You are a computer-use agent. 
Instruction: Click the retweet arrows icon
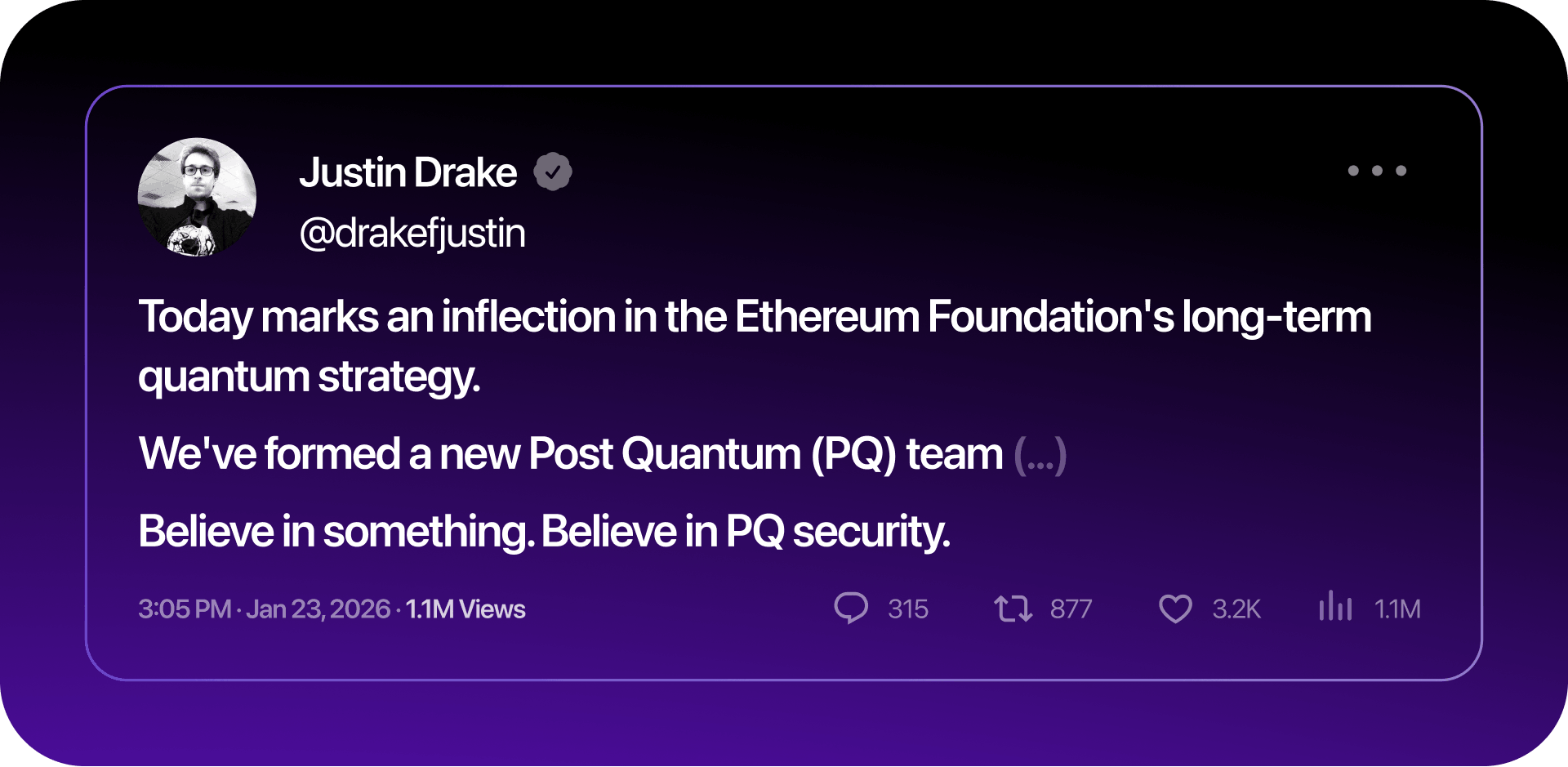[1013, 609]
